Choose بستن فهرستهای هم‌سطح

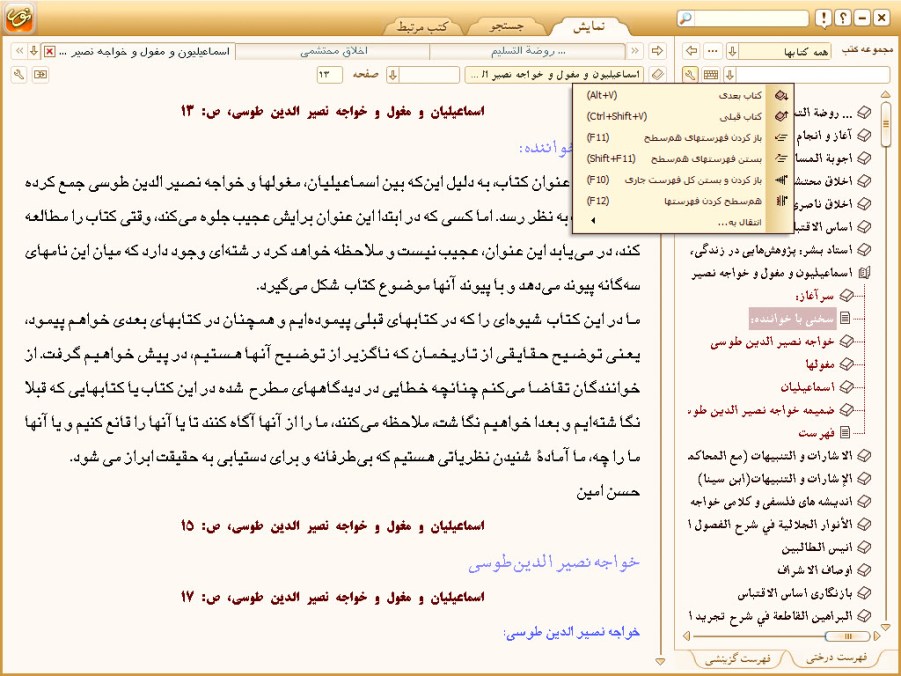coord(683,159)
